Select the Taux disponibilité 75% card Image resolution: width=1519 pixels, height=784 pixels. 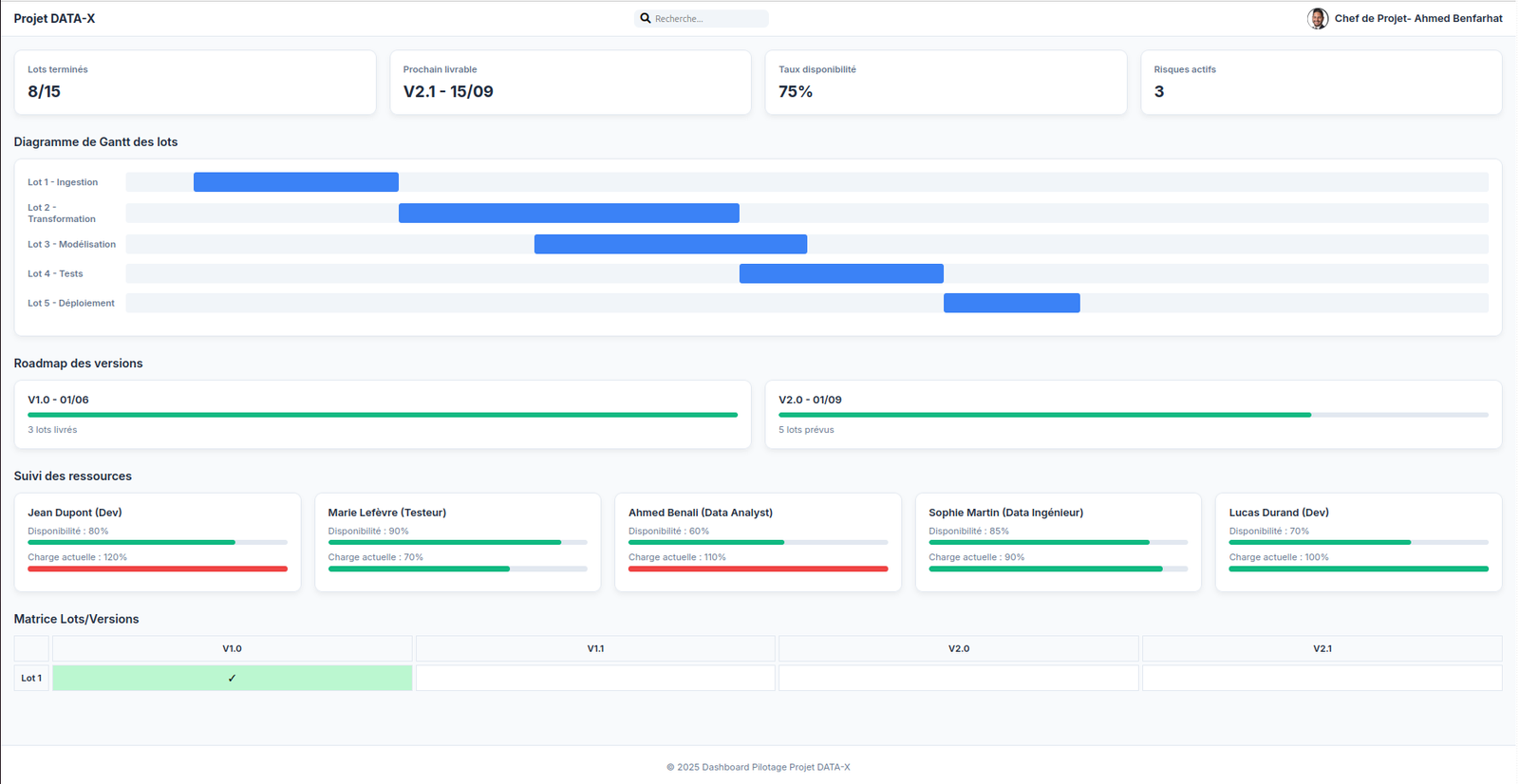click(946, 83)
